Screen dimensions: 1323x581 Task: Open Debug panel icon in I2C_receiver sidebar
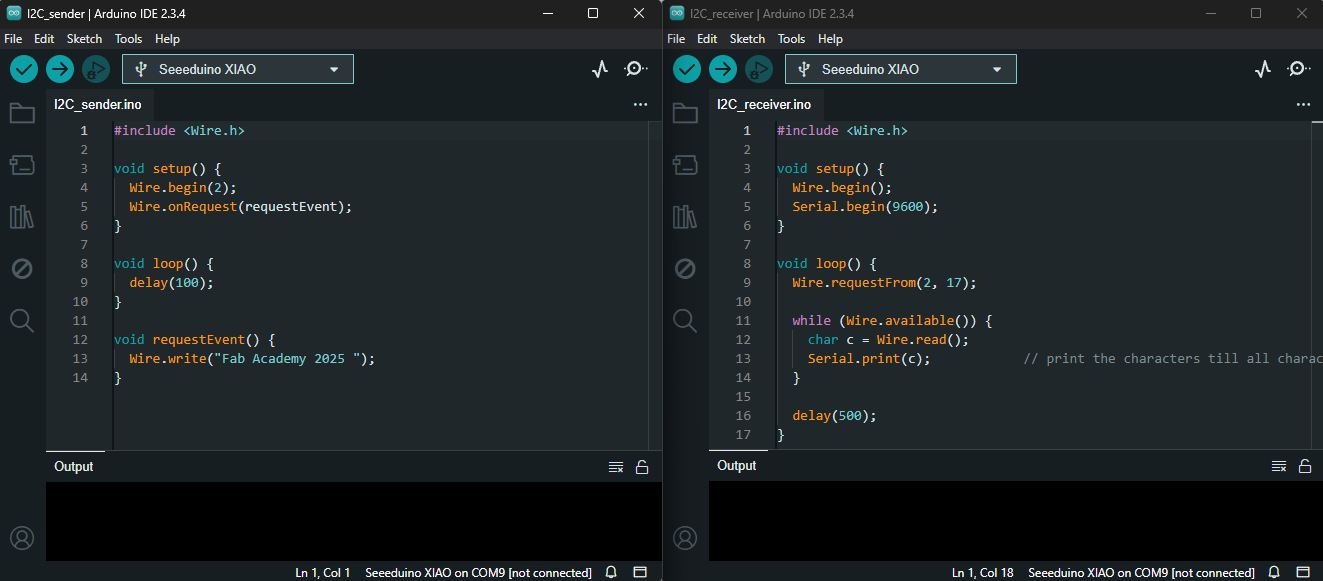pyautogui.click(x=685, y=268)
